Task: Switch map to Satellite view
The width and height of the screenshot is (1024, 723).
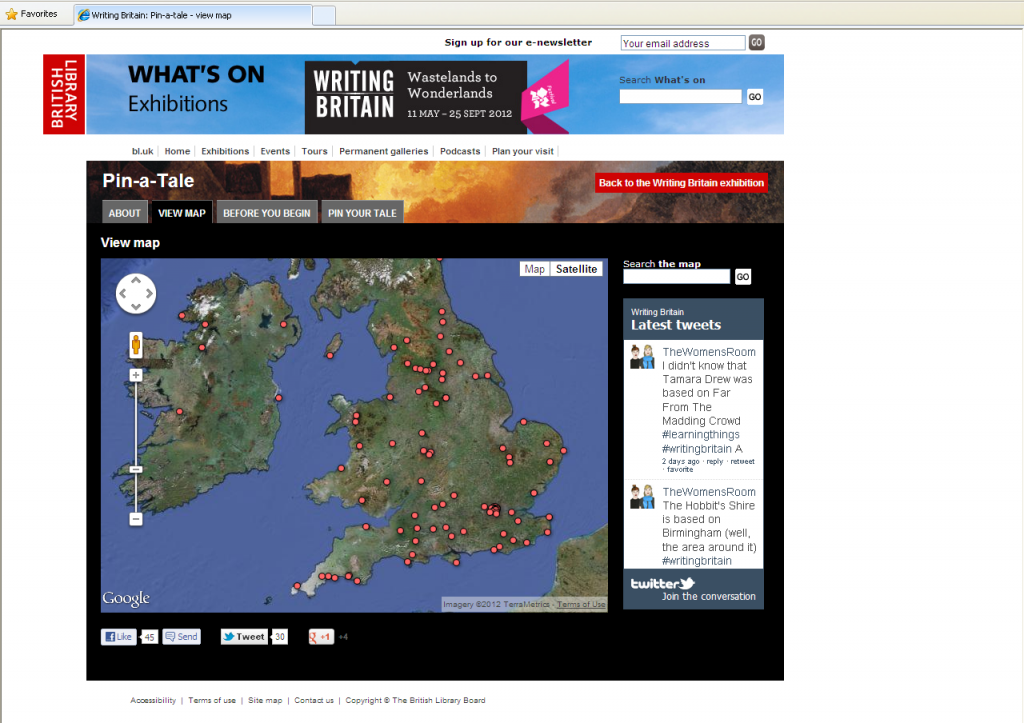Action: [576, 269]
